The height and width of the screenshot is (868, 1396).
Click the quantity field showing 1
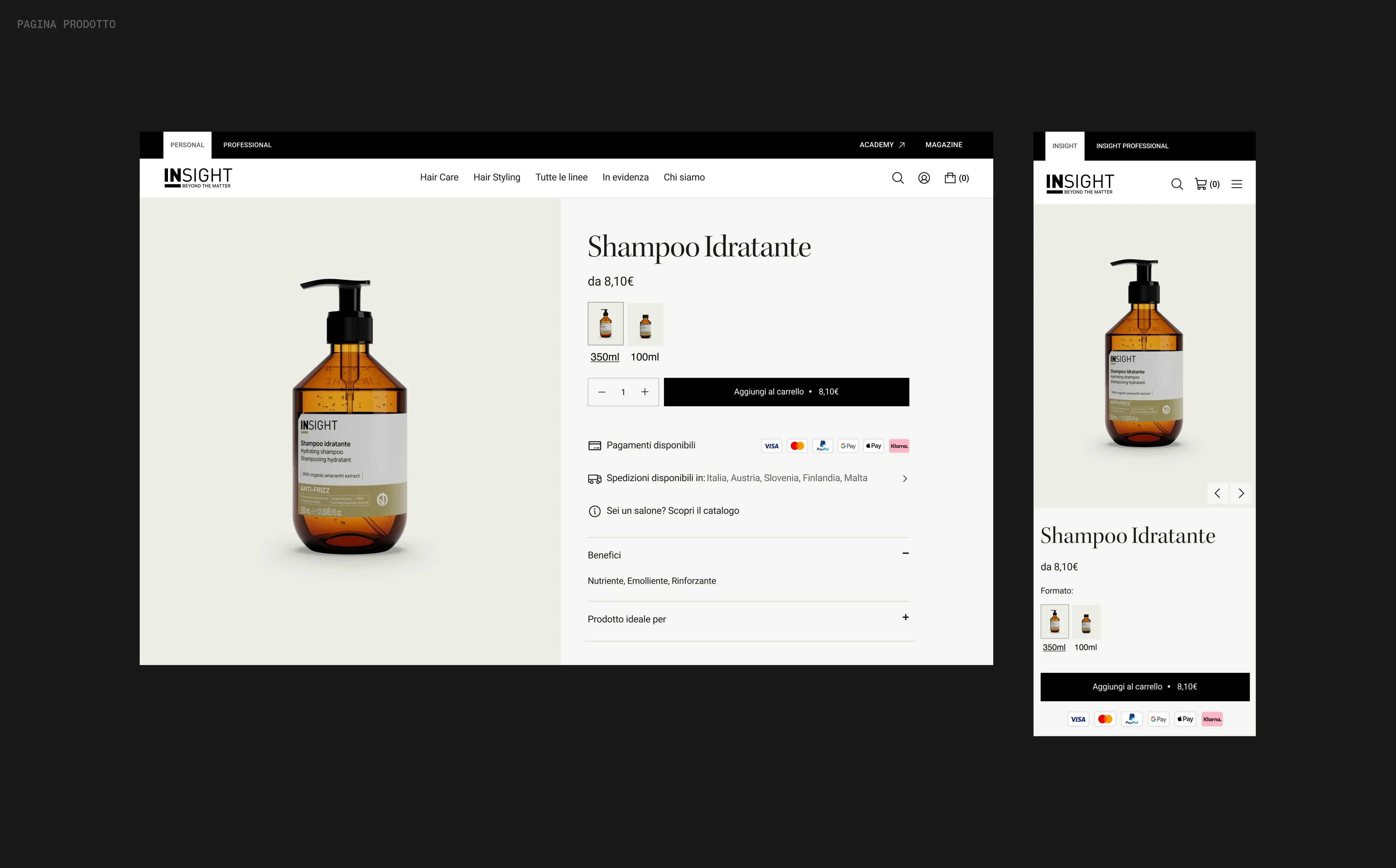(623, 392)
